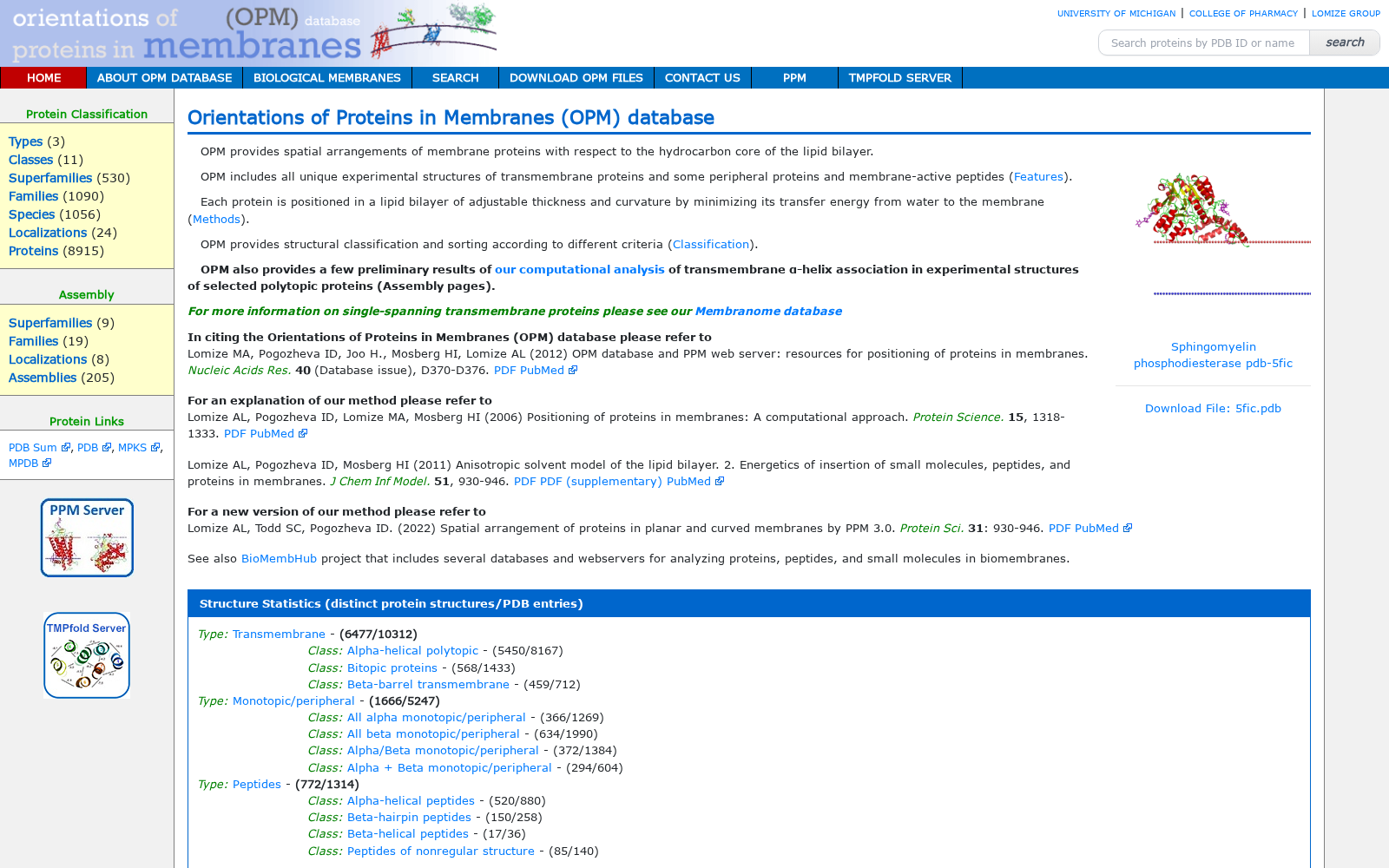Screen dimensions: 1389x868
Task: Open Assembly Localizations (8) link
Action: click(48, 359)
